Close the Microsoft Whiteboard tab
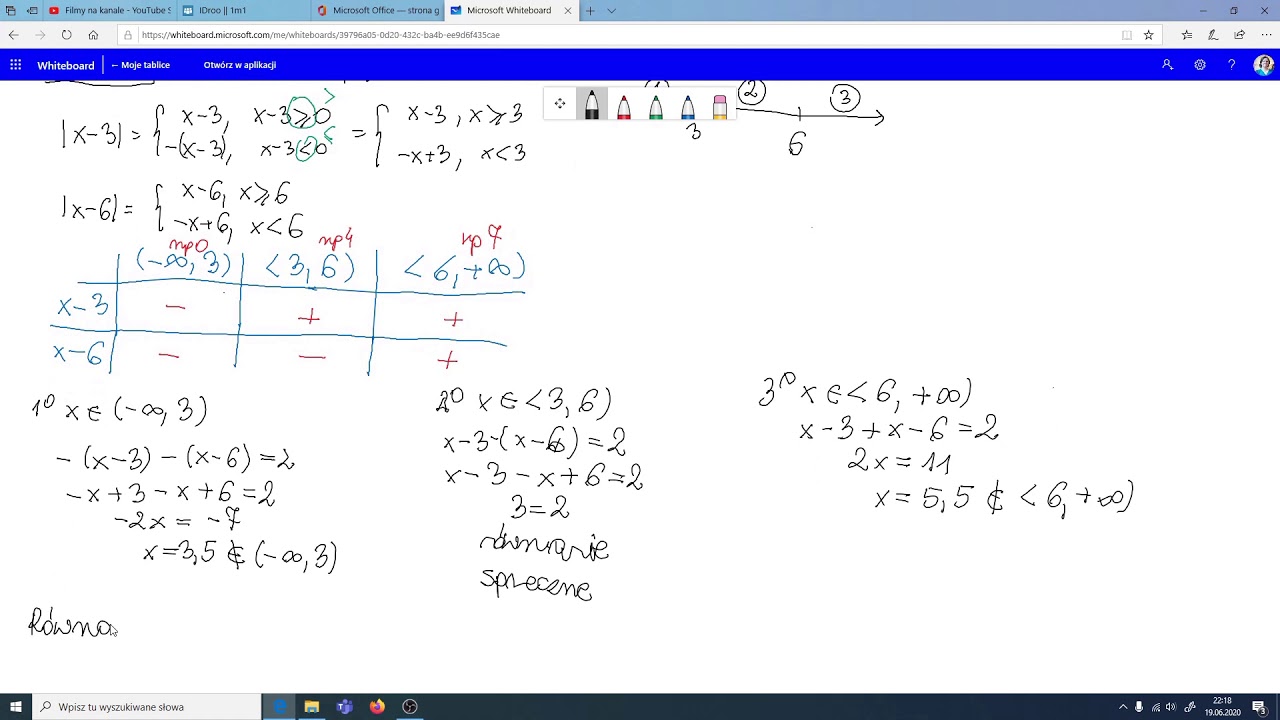 point(568,10)
